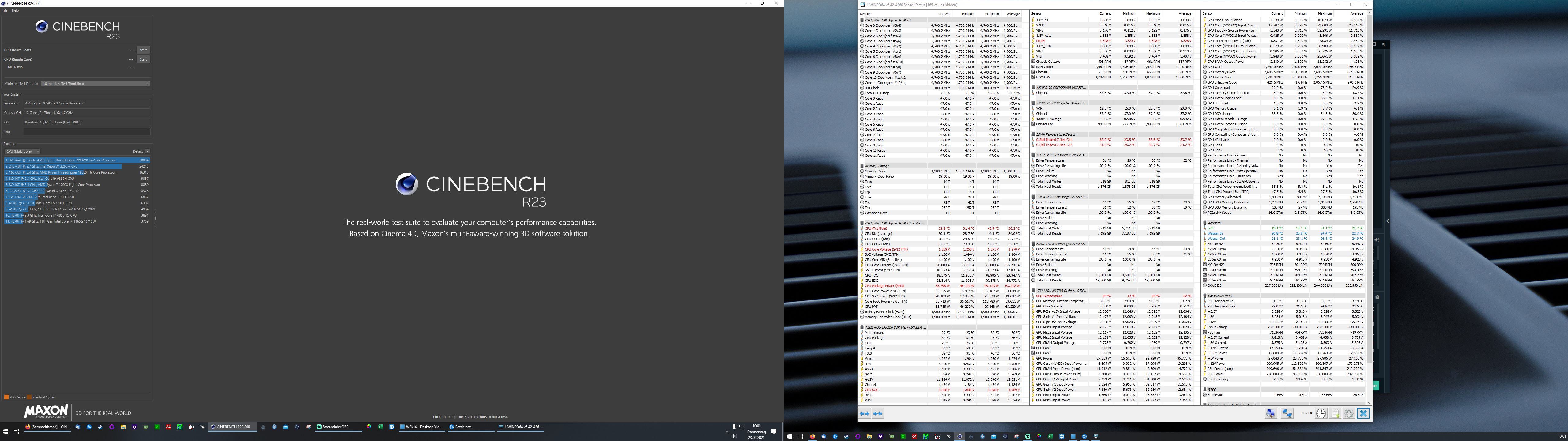Select the Framerate sensor row
Screen dimensions: 1568x441
point(1284,395)
